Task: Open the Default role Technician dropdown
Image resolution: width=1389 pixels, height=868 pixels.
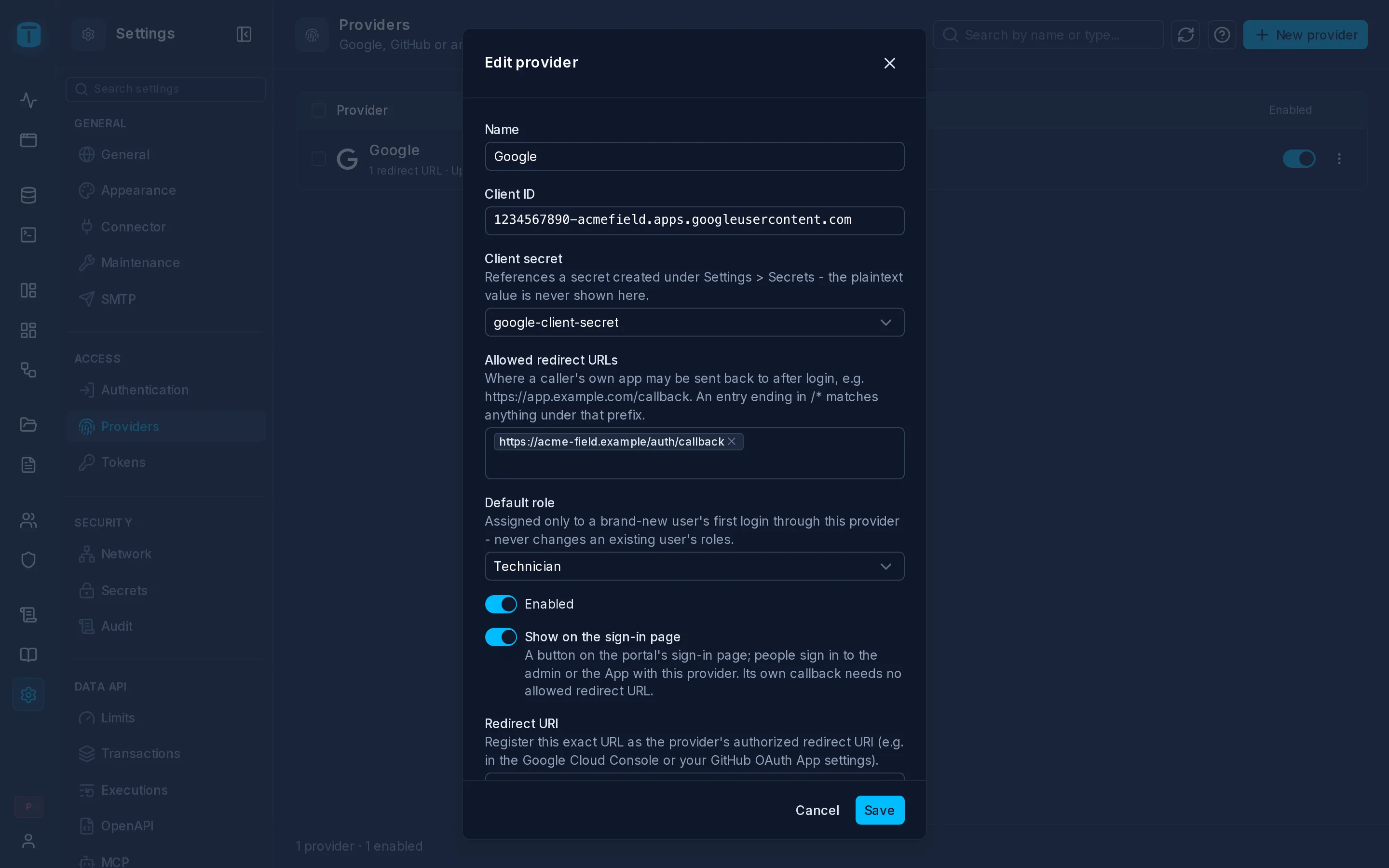Action: point(694,567)
